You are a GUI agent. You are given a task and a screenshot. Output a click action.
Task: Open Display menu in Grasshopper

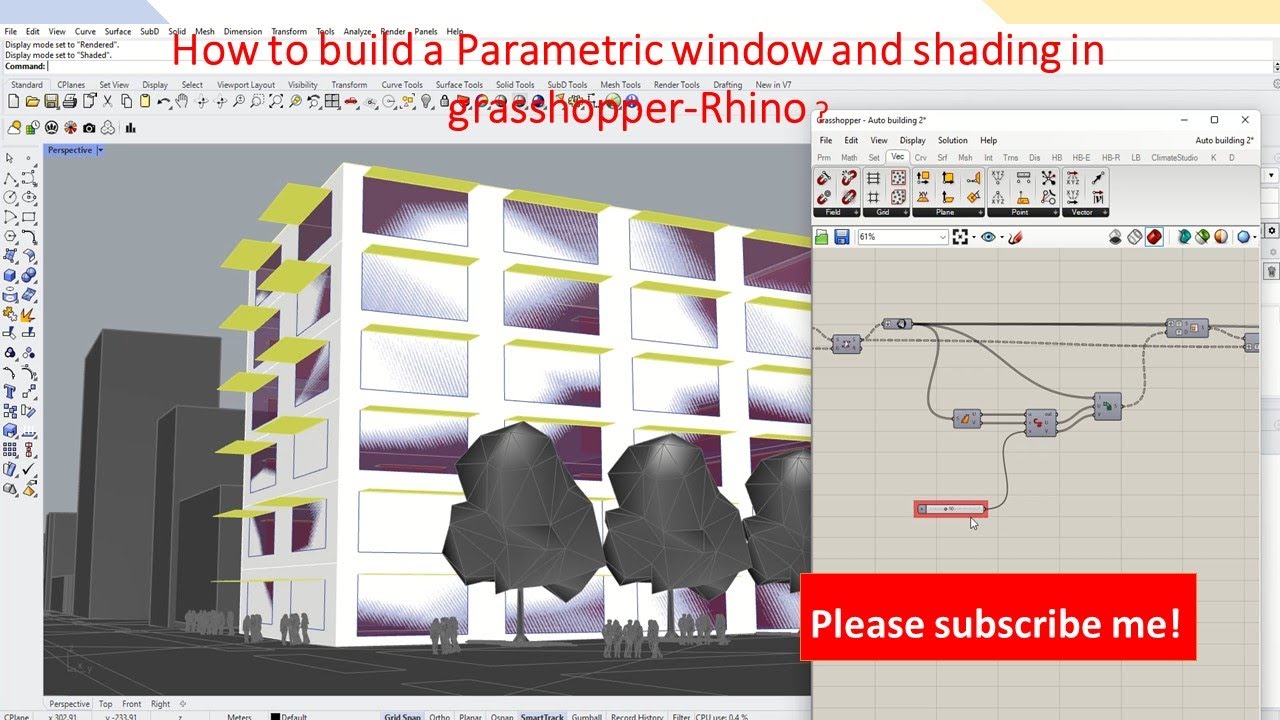(x=912, y=140)
